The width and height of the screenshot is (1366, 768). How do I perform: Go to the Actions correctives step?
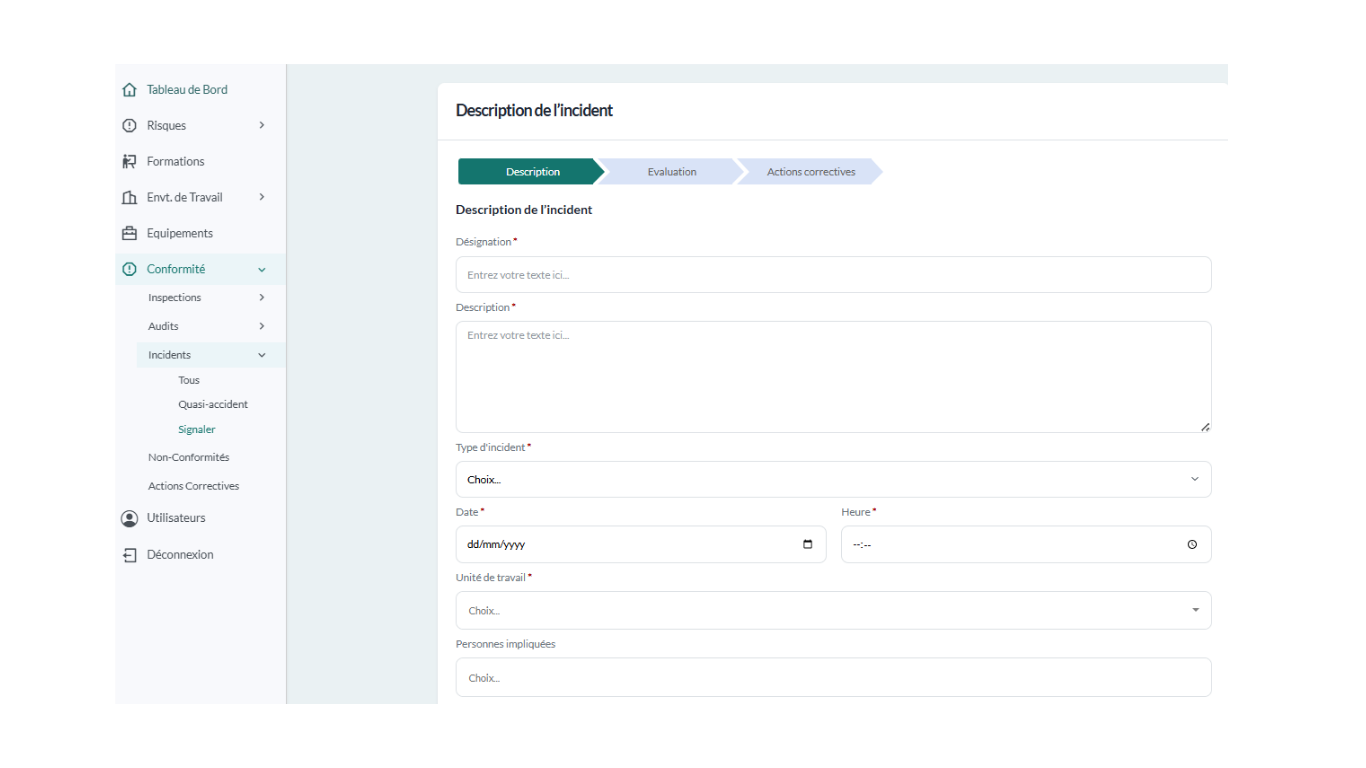pos(810,172)
